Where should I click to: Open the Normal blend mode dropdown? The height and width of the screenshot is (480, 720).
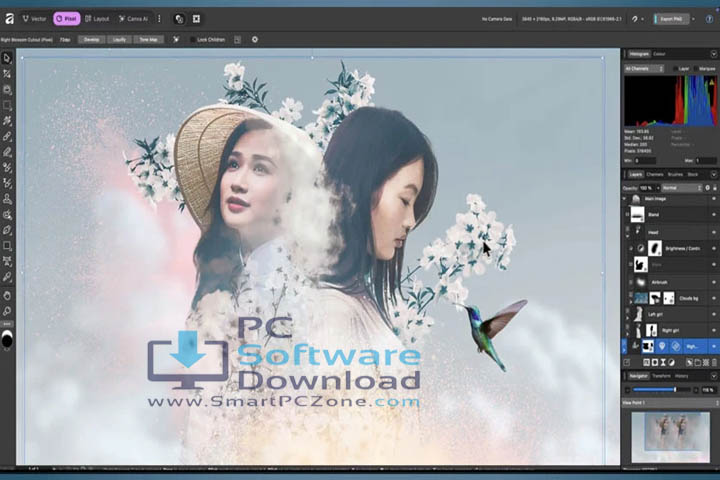click(x=682, y=188)
